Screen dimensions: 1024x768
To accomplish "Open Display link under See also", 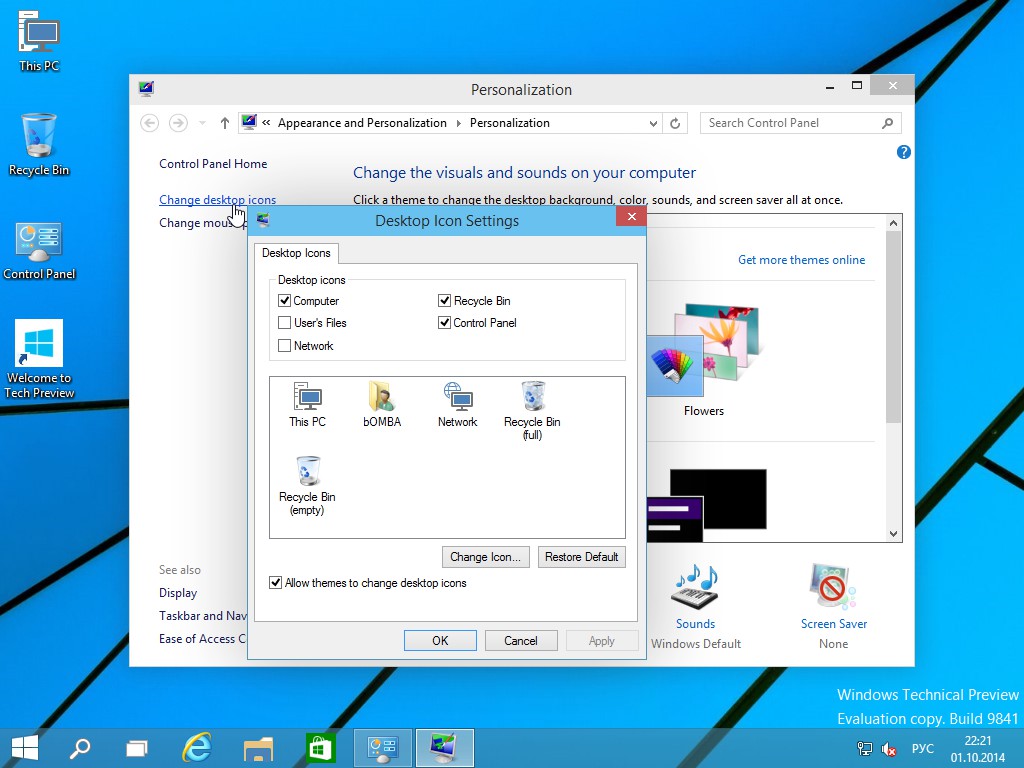I will 178,593.
